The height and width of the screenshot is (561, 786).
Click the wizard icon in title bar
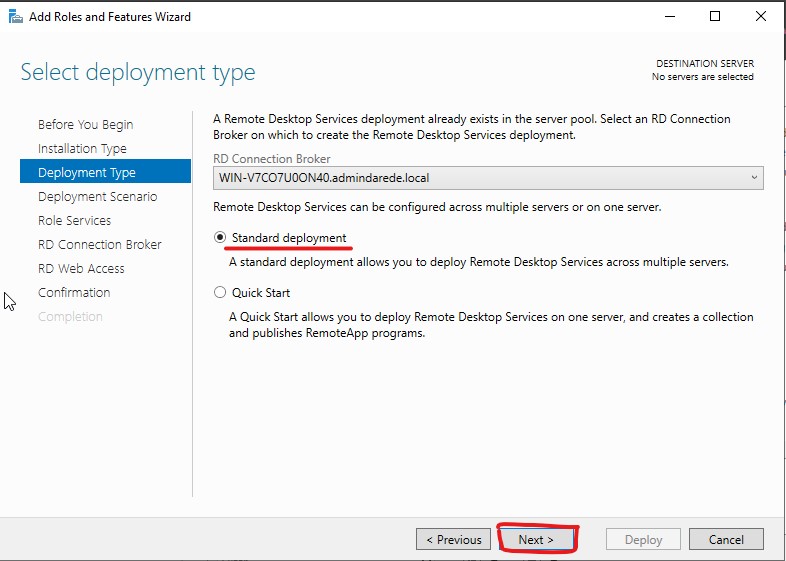point(16,17)
